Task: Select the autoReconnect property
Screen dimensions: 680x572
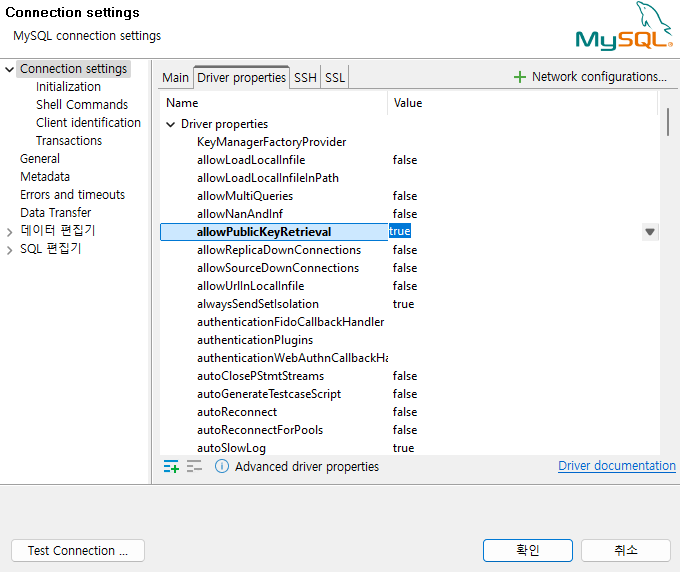Action: pos(237,412)
